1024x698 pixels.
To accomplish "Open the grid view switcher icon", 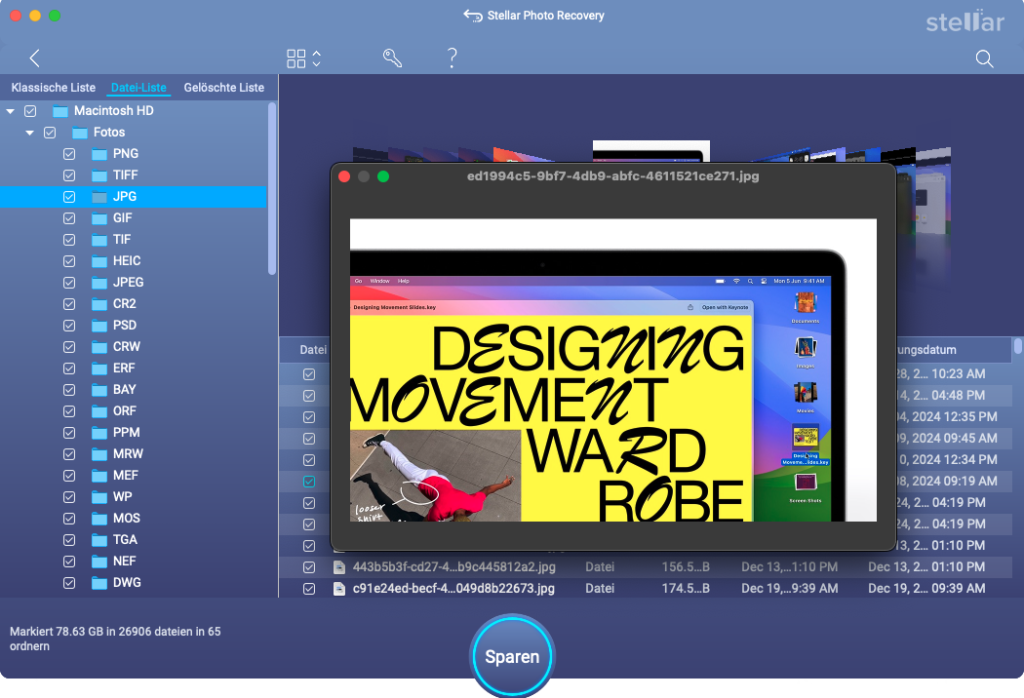I will tap(296, 58).
